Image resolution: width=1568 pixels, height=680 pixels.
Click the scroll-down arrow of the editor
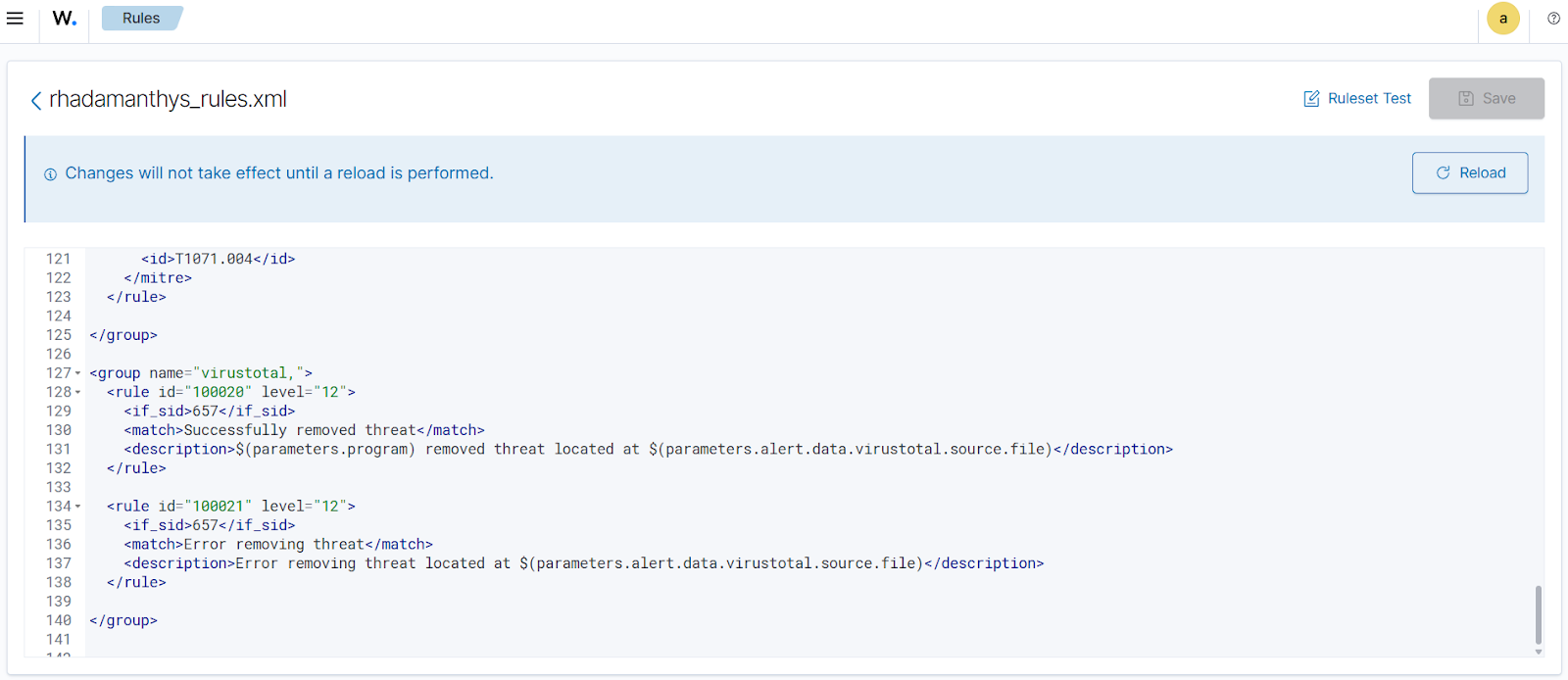pyautogui.click(x=1538, y=652)
